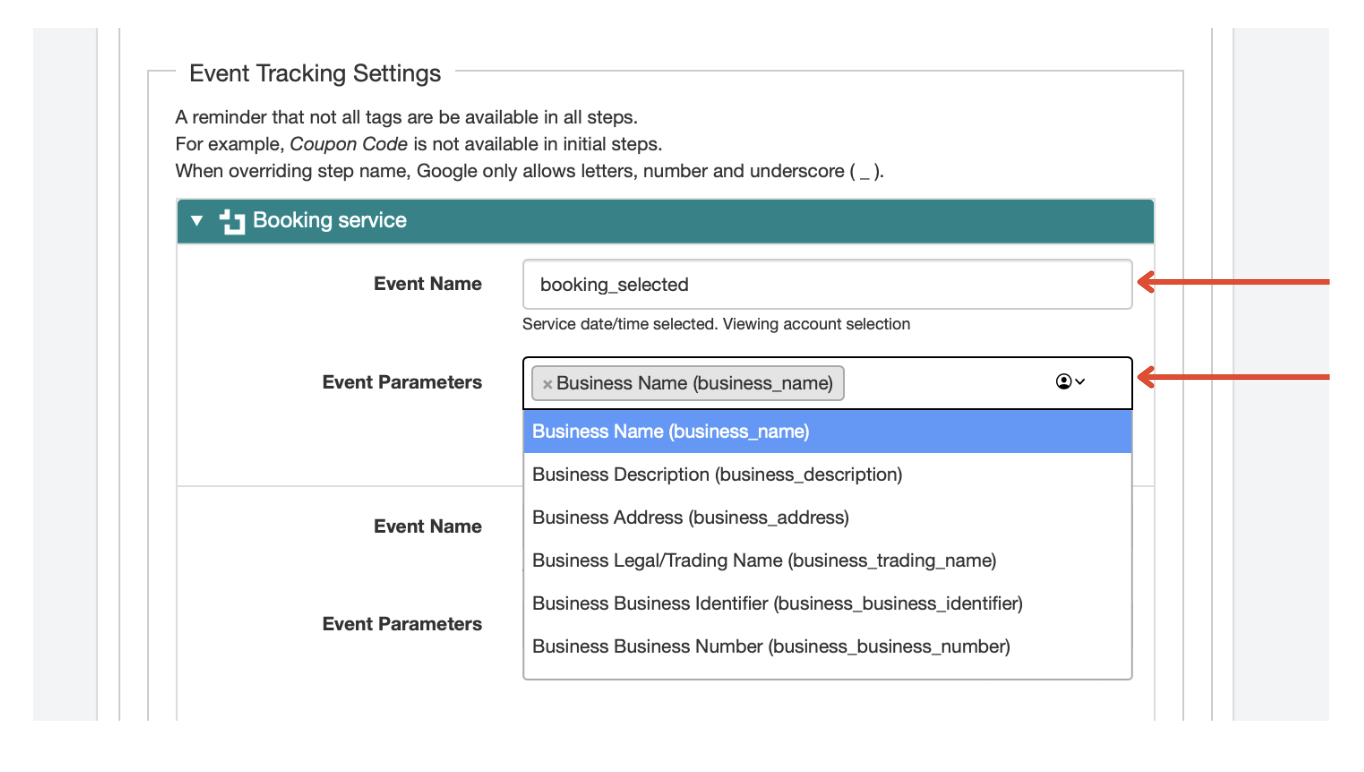Image resolution: width=1364 pixels, height=772 pixels.
Task: Remove the Business Name tag with x
Action: pos(547,384)
